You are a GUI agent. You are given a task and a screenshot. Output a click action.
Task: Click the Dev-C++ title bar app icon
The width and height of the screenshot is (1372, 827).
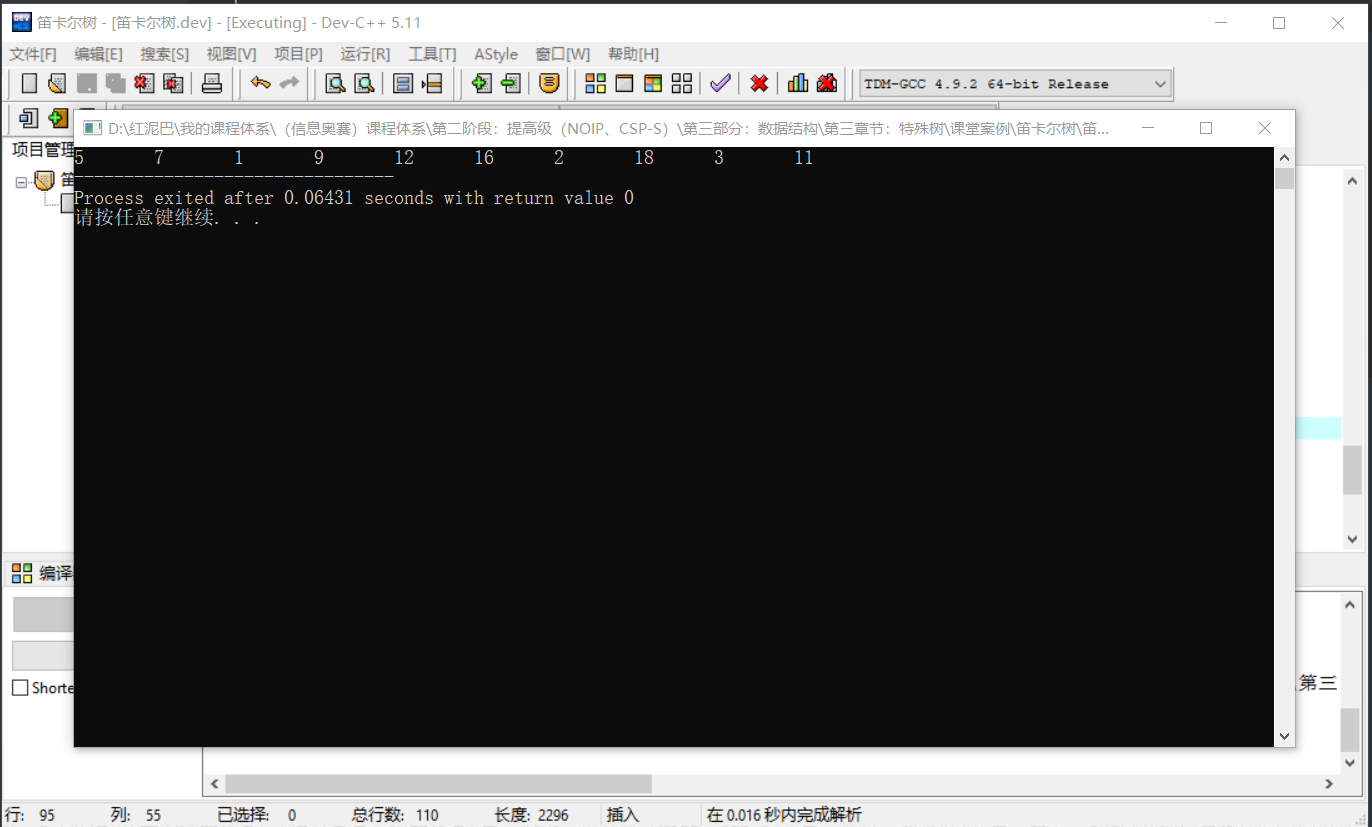[21, 22]
